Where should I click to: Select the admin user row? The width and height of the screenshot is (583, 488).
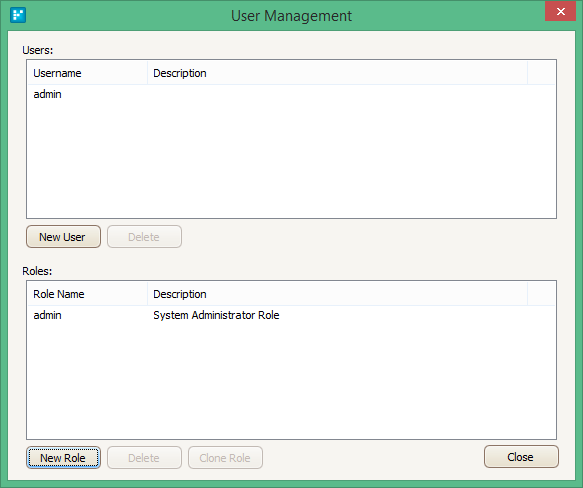pyautogui.click(x=291, y=94)
